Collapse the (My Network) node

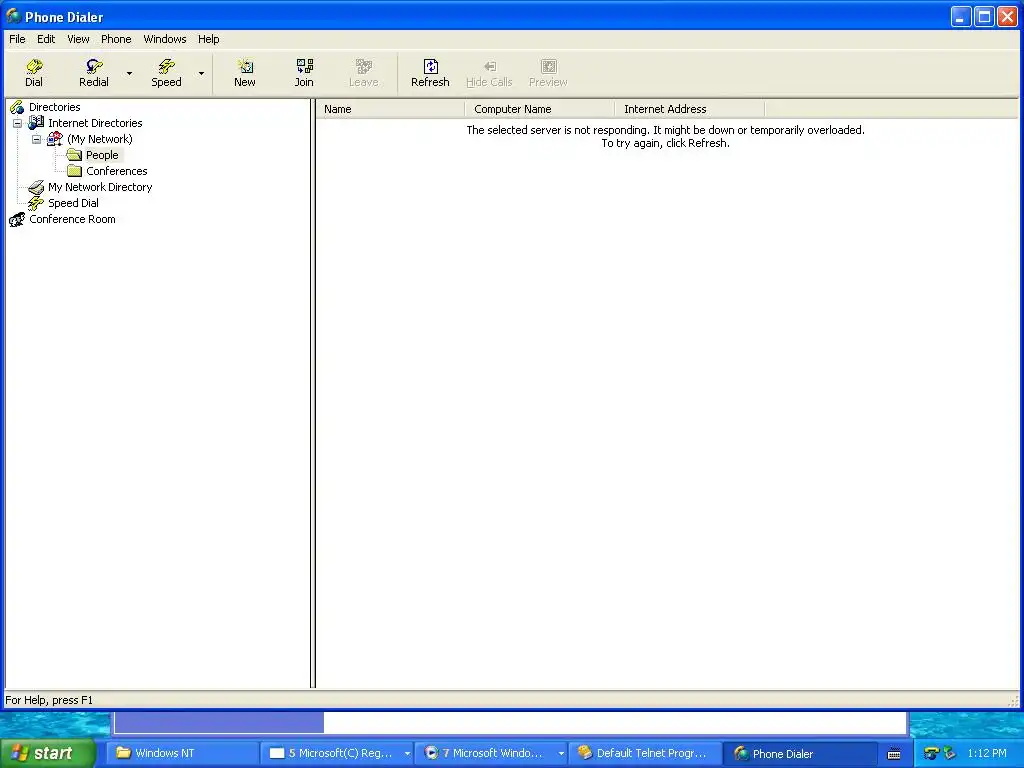(x=37, y=139)
